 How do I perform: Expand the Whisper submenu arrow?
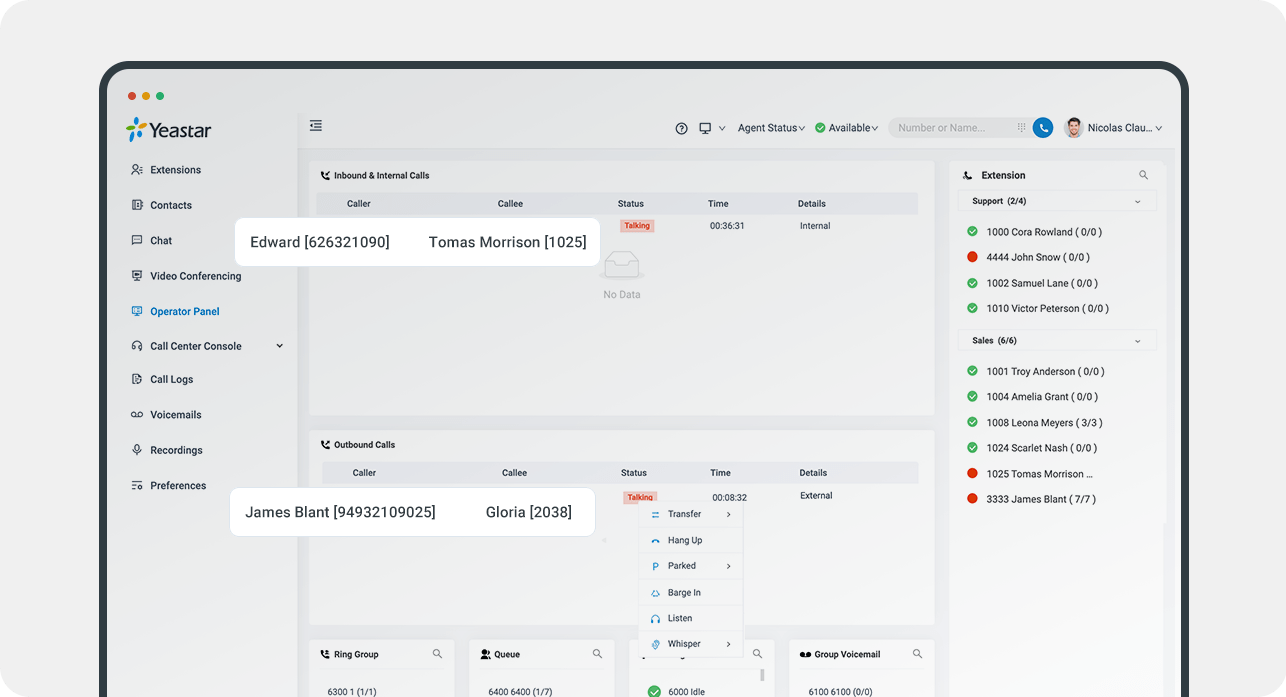coord(728,644)
